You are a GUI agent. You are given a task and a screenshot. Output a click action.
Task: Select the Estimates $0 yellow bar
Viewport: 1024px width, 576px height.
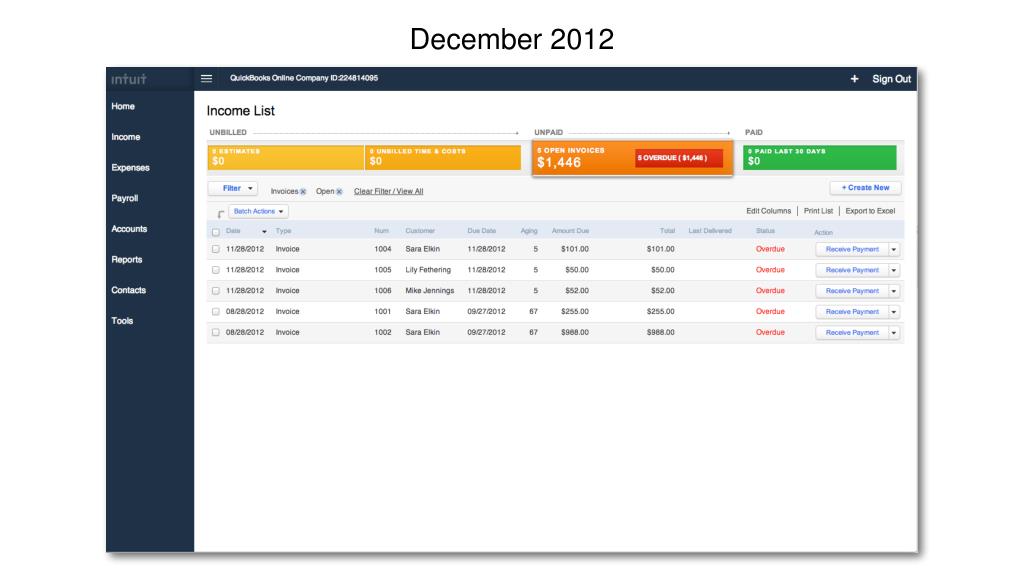click(285, 157)
